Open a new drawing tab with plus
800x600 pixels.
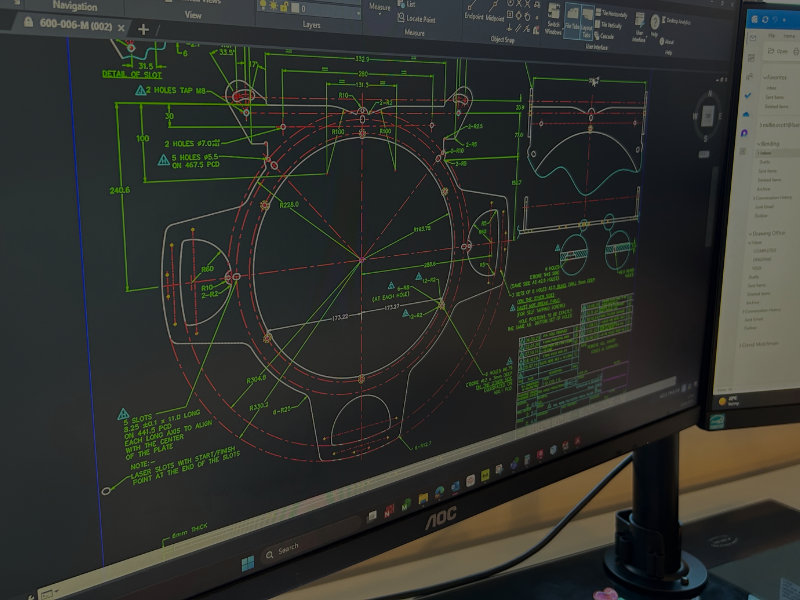(x=143, y=29)
